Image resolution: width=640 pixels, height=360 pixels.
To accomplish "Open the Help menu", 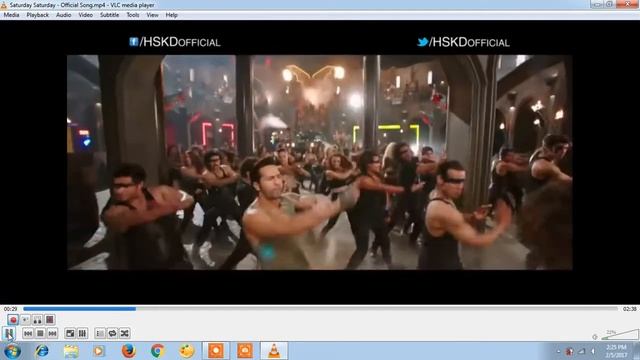I will coord(171,15).
